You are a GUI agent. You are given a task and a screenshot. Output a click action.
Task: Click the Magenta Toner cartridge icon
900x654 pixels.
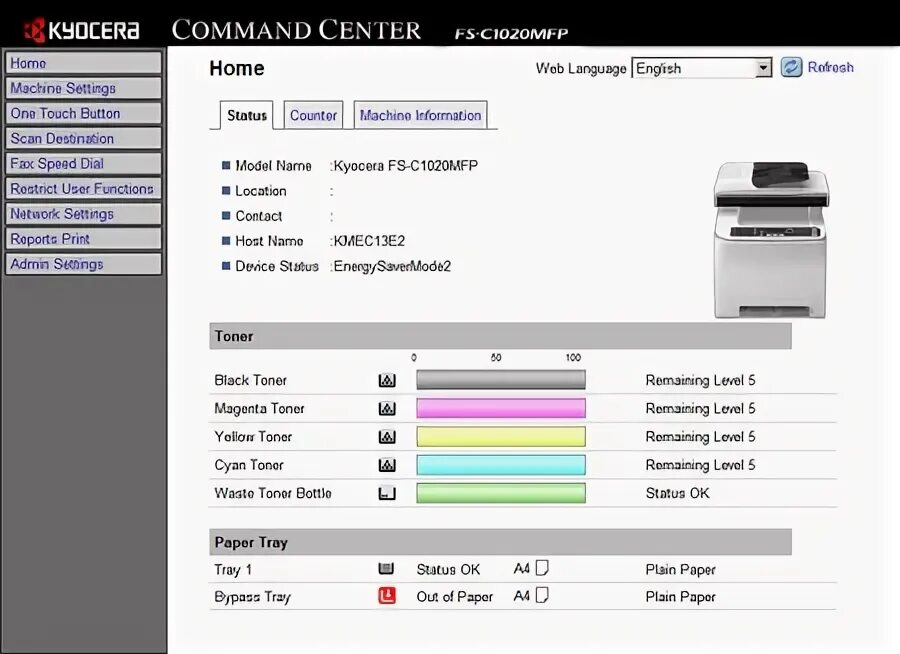click(x=387, y=408)
